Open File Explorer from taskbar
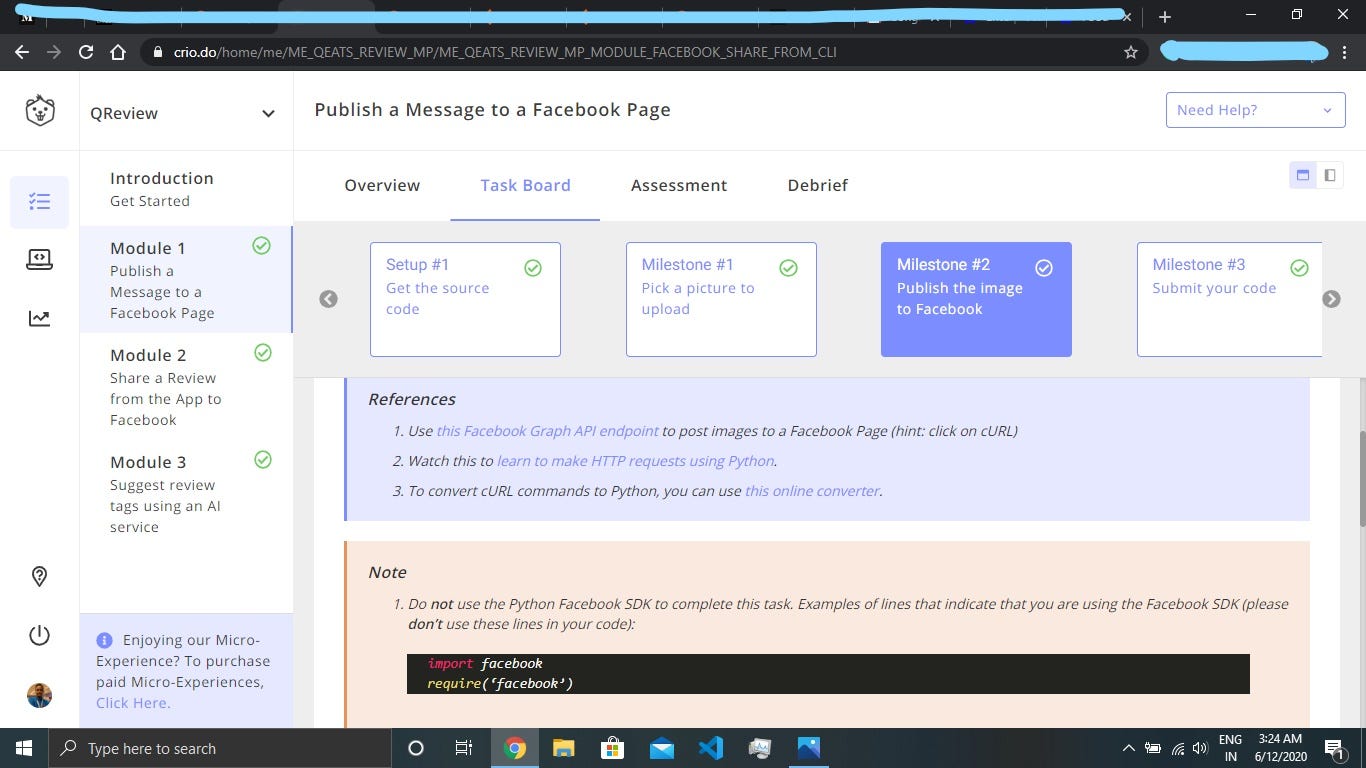 click(564, 748)
